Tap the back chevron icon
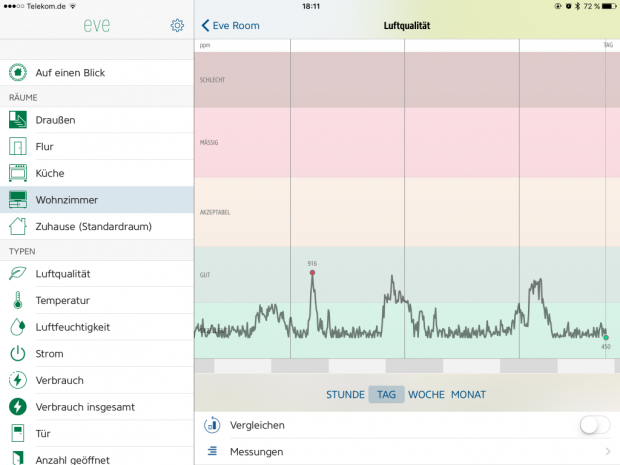This screenshot has height=465, width=620. click(x=205, y=26)
